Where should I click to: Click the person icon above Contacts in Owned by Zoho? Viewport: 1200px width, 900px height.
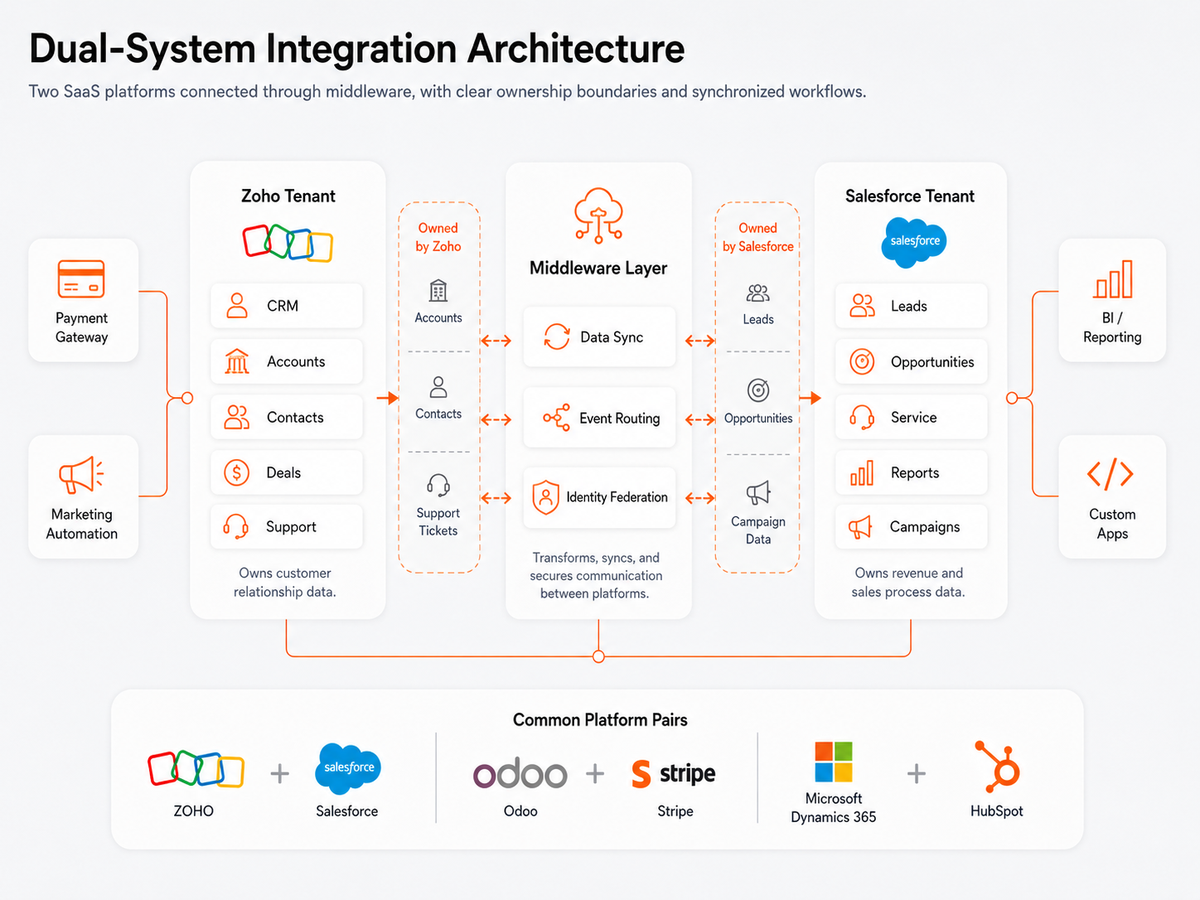tap(438, 387)
